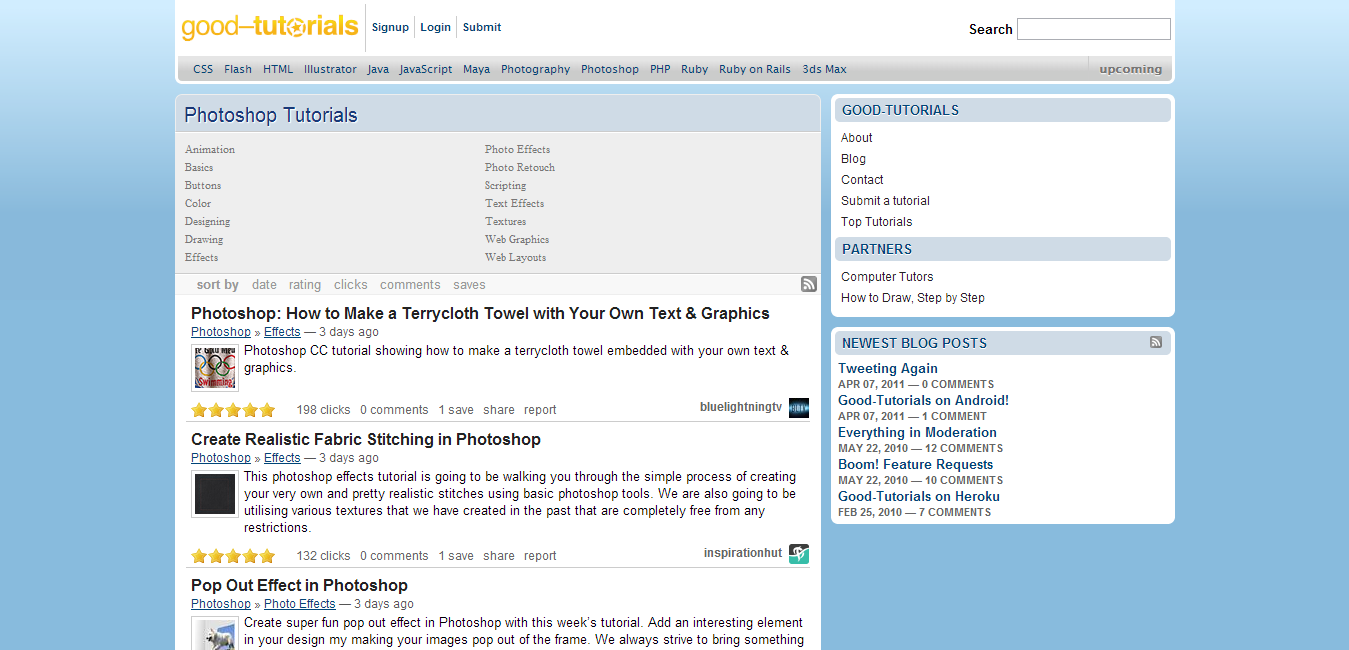Open the Web Graphics subcategory
The height and width of the screenshot is (650, 1349).
click(517, 239)
